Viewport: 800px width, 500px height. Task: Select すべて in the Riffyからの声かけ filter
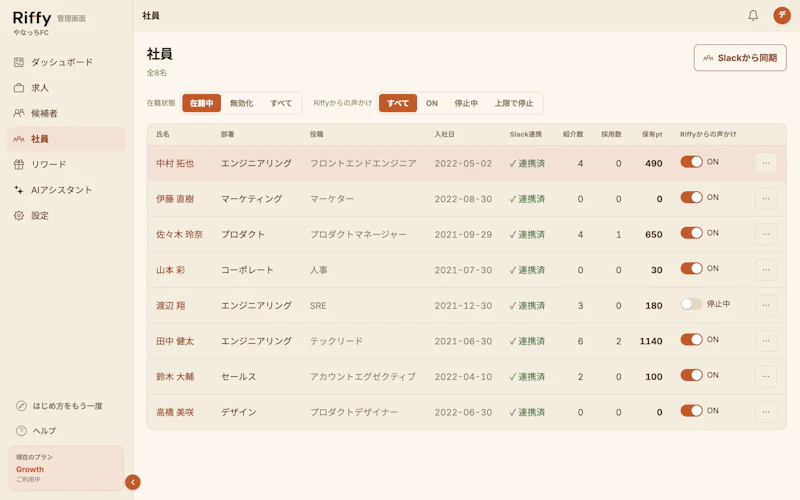tap(398, 103)
